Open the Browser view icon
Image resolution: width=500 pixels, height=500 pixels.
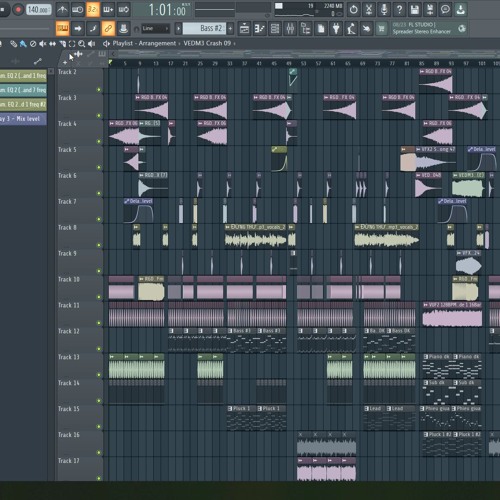coord(305,29)
